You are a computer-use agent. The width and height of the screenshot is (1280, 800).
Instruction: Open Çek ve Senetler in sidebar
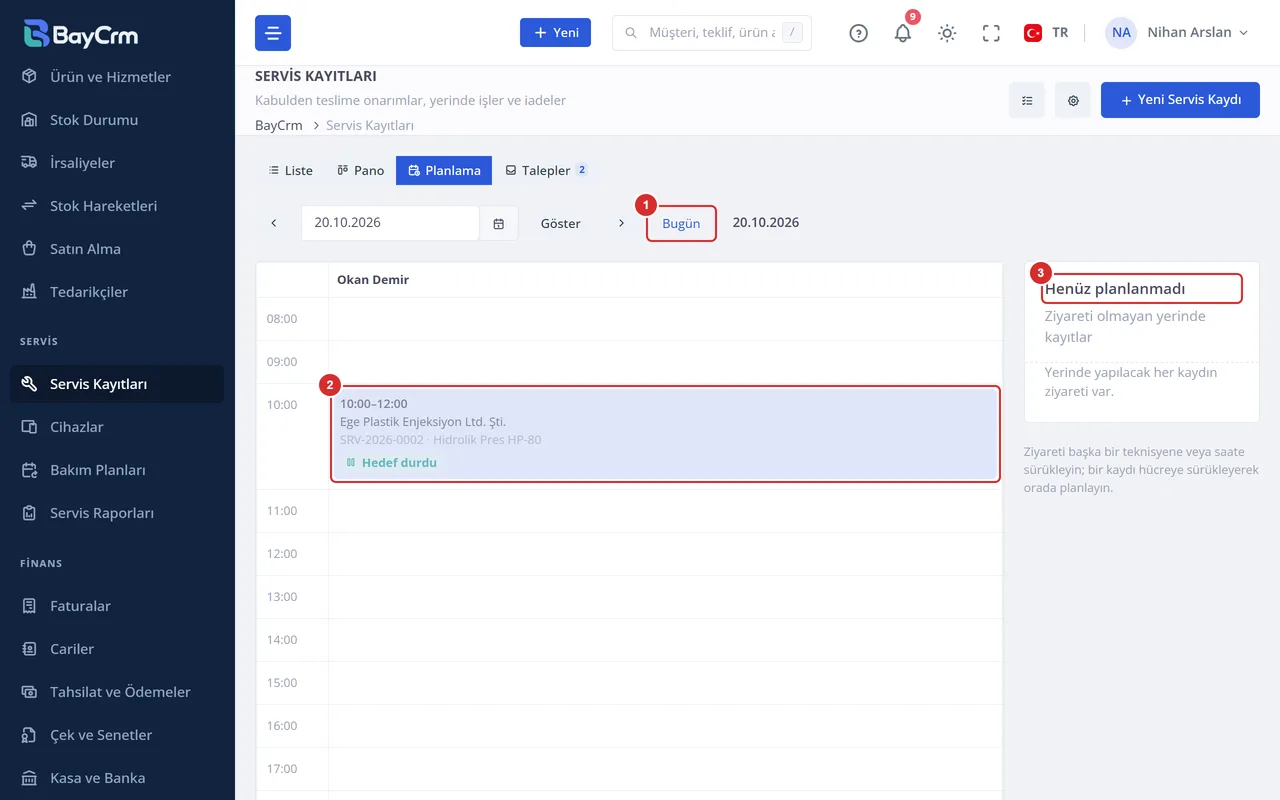pos(117,735)
